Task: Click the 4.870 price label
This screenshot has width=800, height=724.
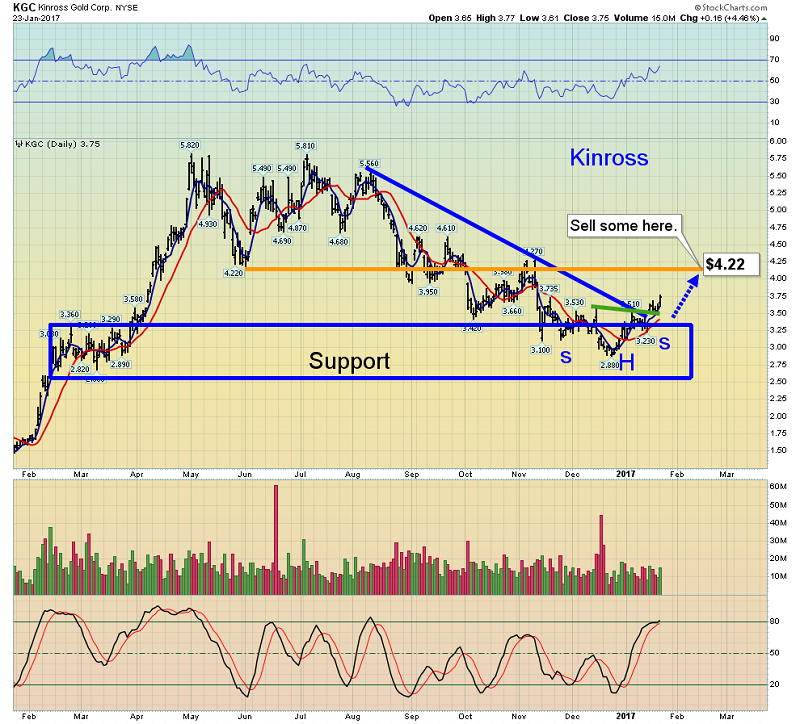Action: coord(297,228)
